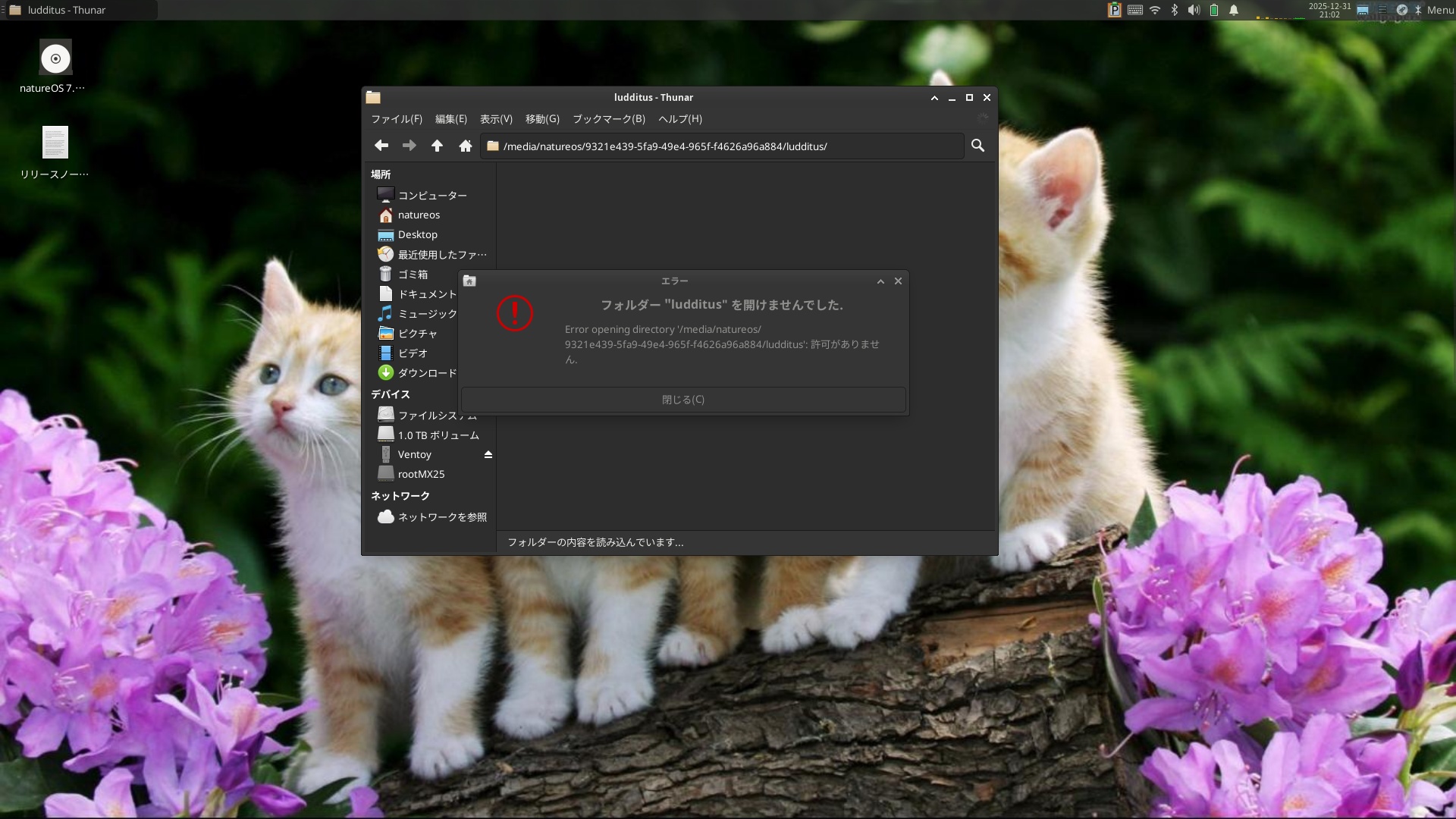The height and width of the screenshot is (819, 1456).
Task: Click the back navigation arrow
Action: pos(381,146)
